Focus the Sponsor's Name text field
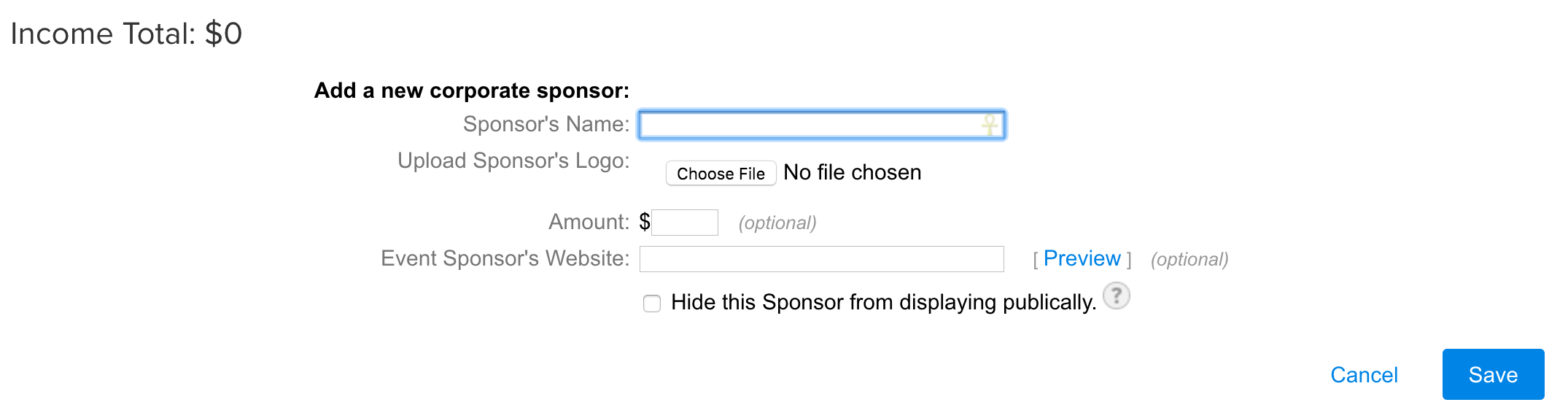Screen dimensions: 1568x413 click(x=822, y=125)
